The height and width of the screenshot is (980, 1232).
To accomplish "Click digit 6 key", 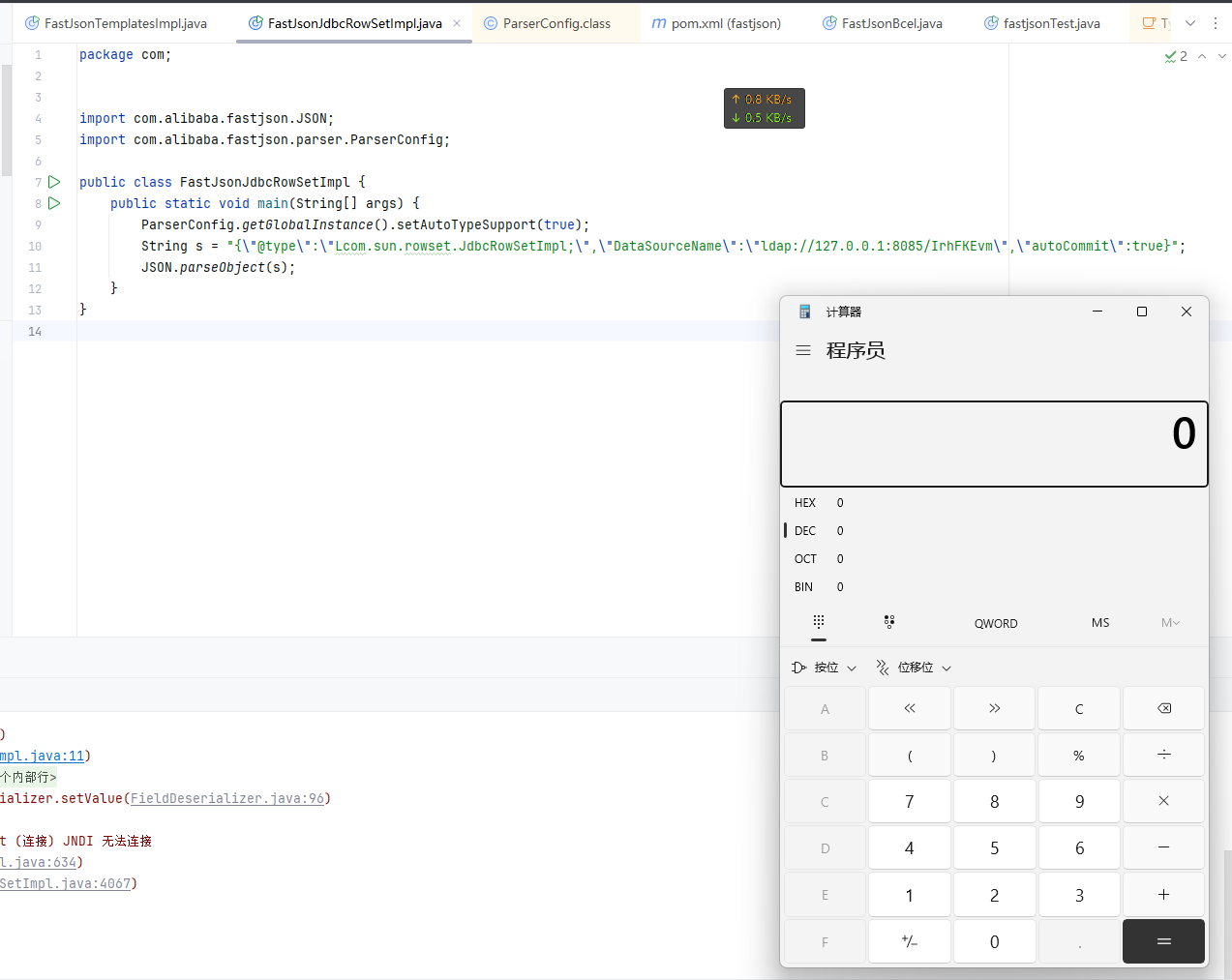I will [1079, 847].
